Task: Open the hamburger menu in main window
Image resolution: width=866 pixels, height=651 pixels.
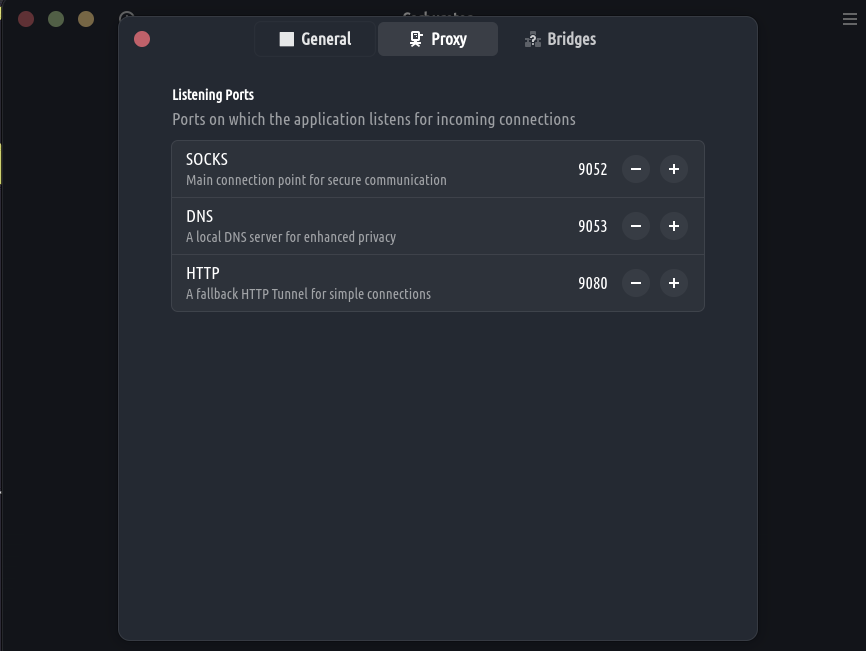Action: [x=850, y=19]
